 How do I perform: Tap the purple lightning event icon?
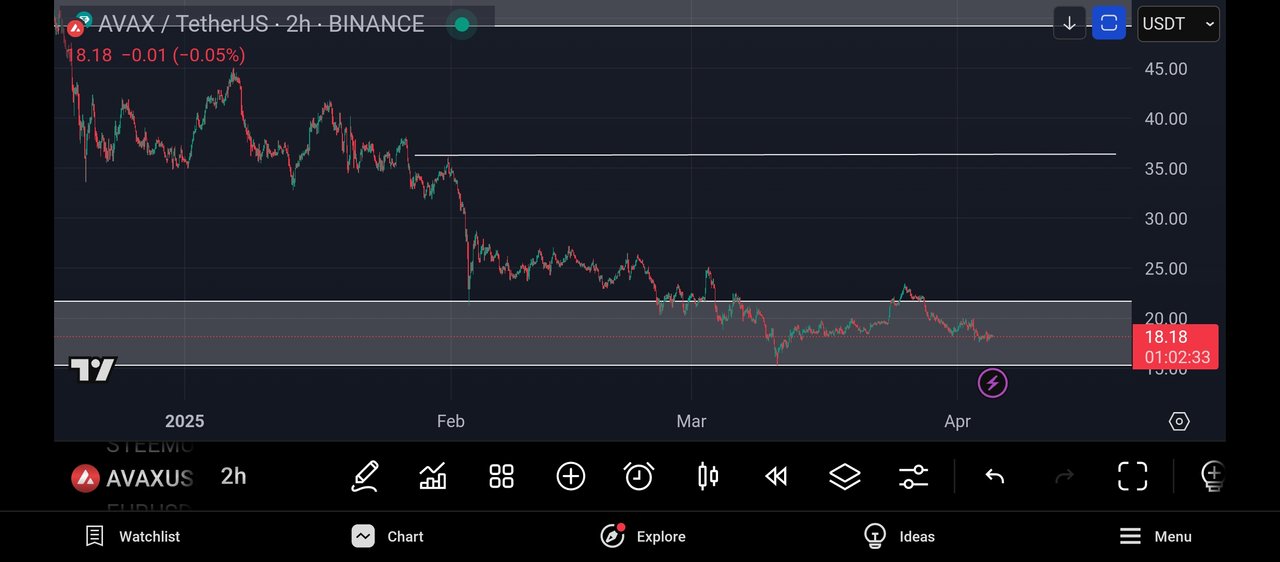[x=992, y=383]
